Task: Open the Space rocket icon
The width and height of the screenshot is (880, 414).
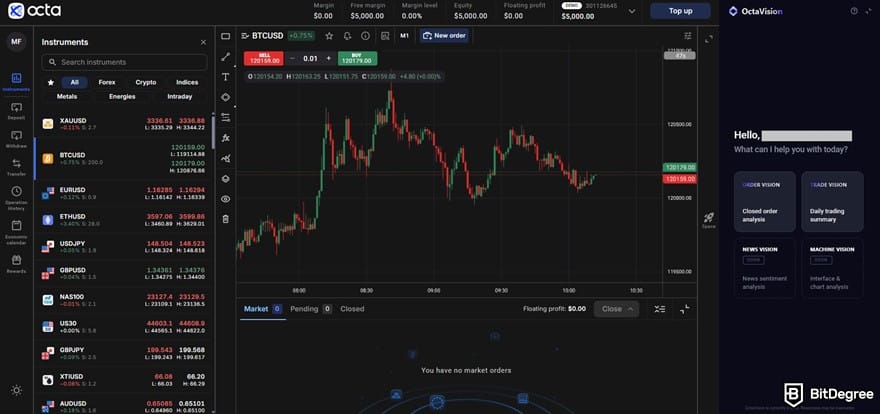Action: click(x=709, y=220)
